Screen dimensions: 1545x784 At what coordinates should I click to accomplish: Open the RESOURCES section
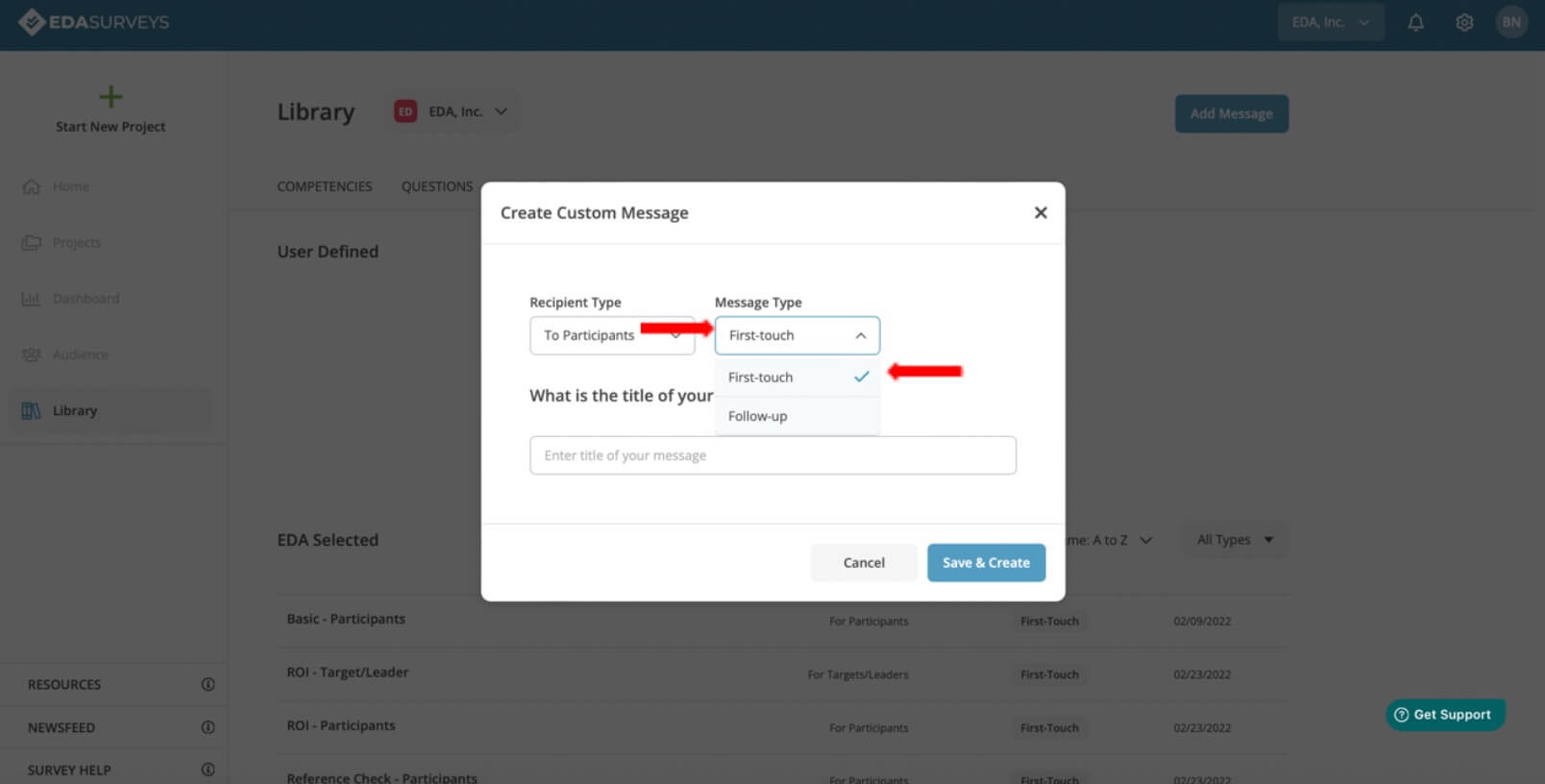(x=64, y=684)
